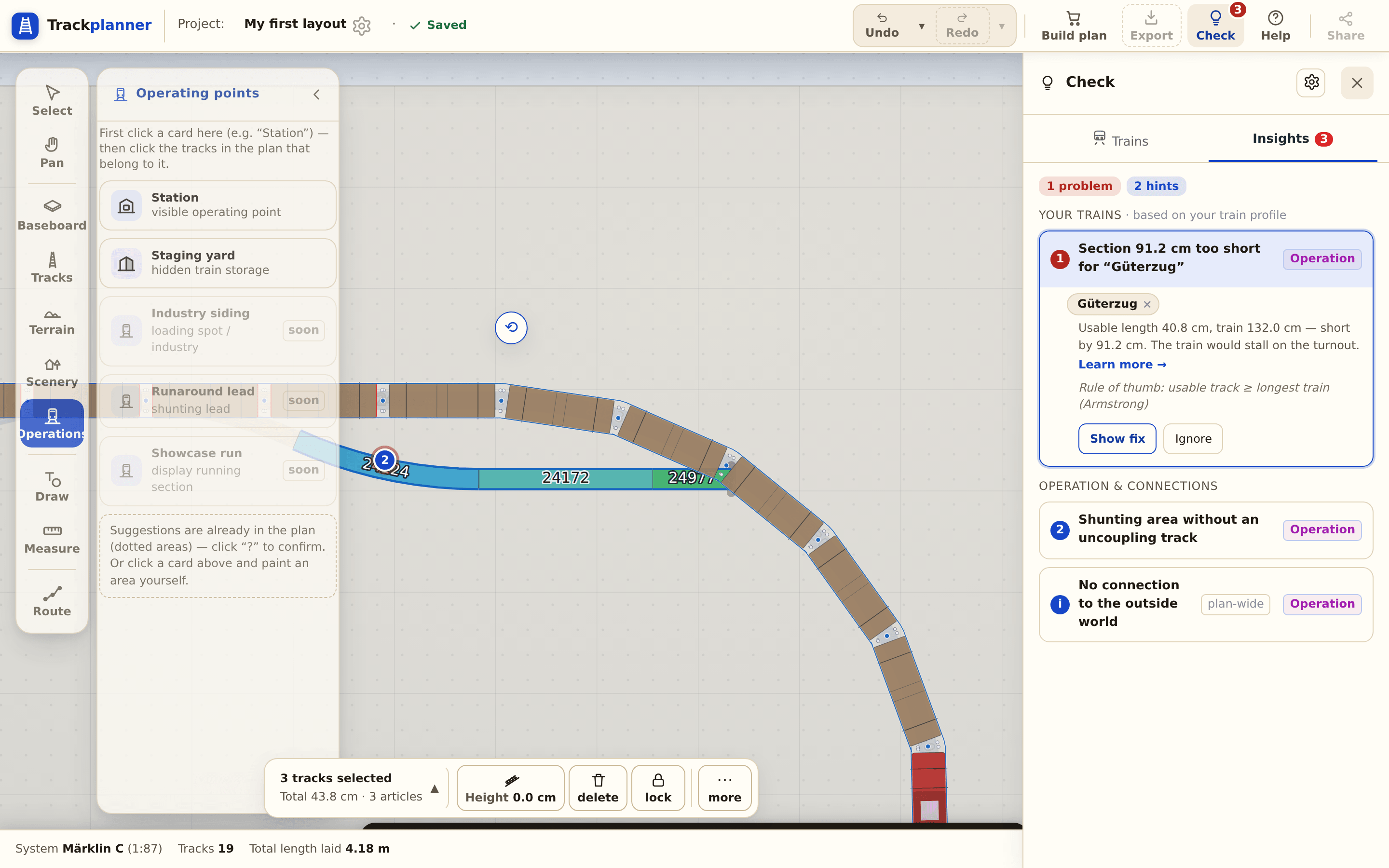This screenshot has height=868, width=1389.
Task: Open the Route tool
Action: click(52, 601)
